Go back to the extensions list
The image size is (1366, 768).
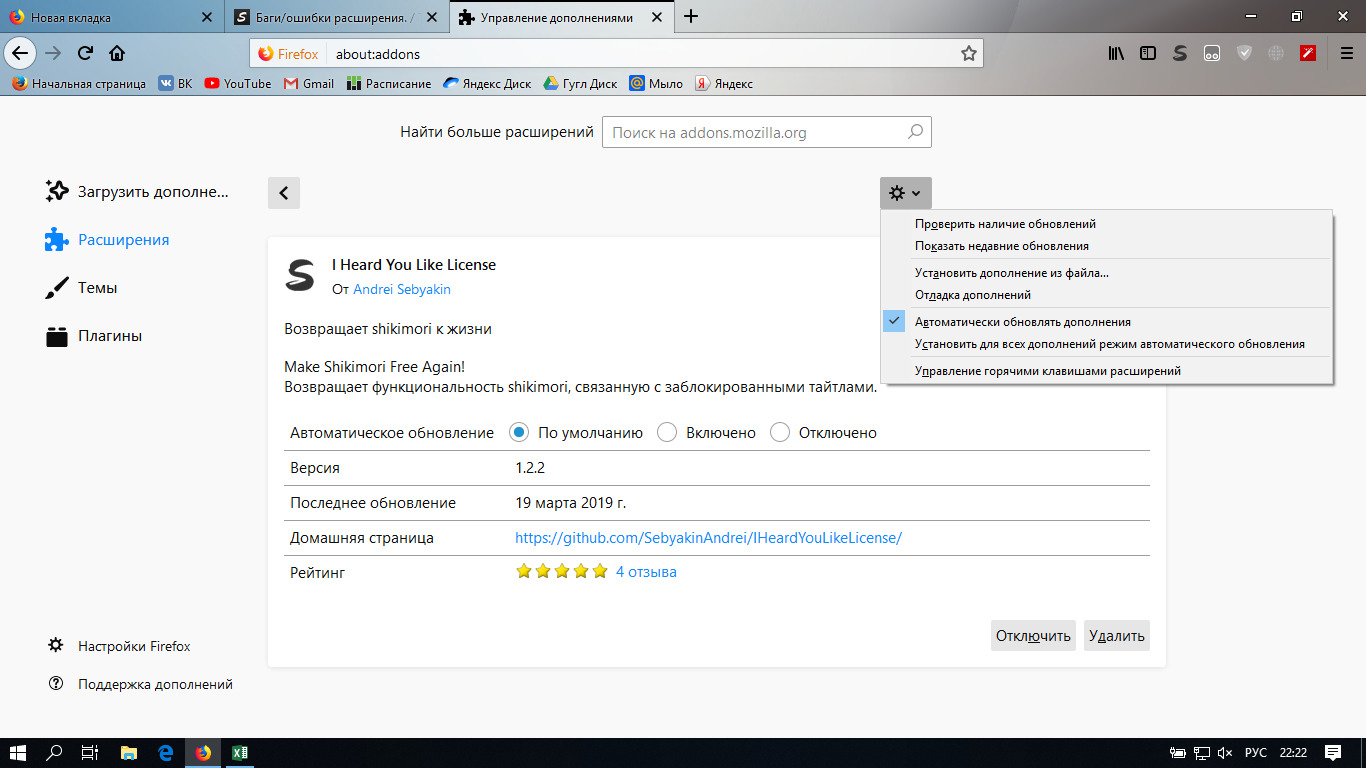(284, 193)
